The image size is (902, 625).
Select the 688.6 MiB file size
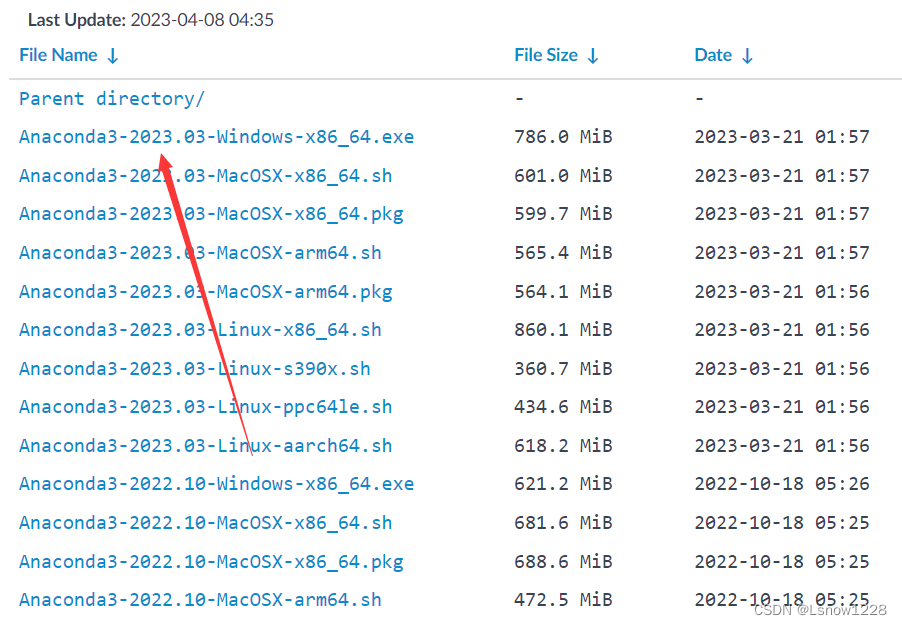coord(563,561)
